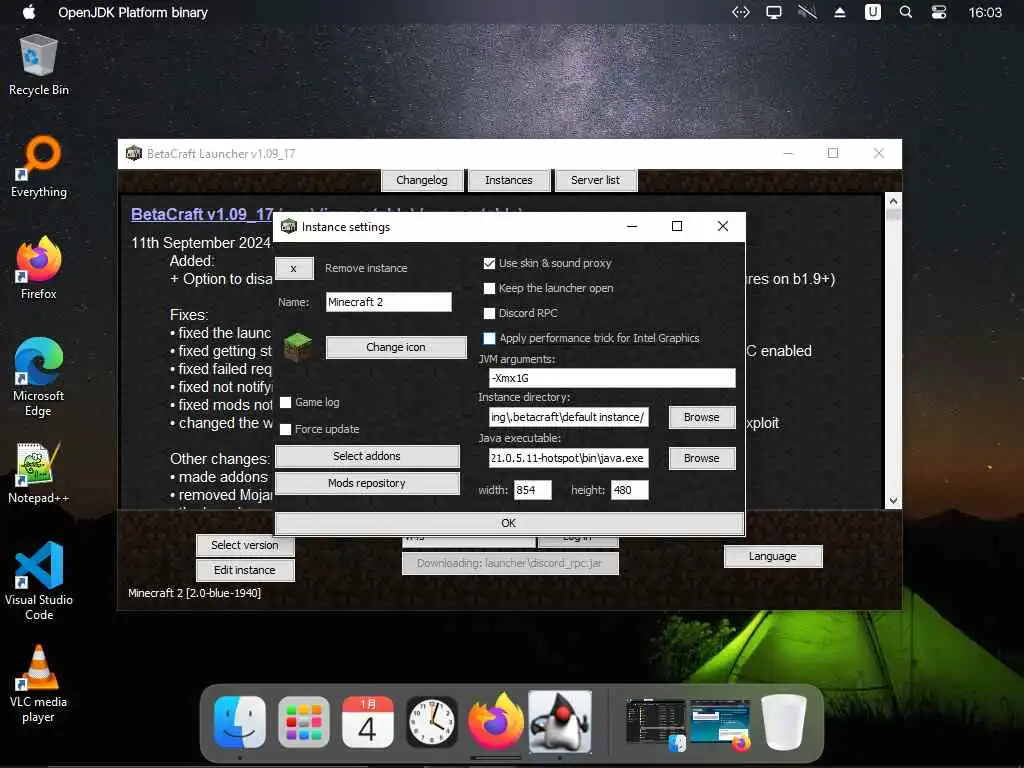
Task: Enable the Game log checkbox
Action: pyautogui.click(x=285, y=402)
